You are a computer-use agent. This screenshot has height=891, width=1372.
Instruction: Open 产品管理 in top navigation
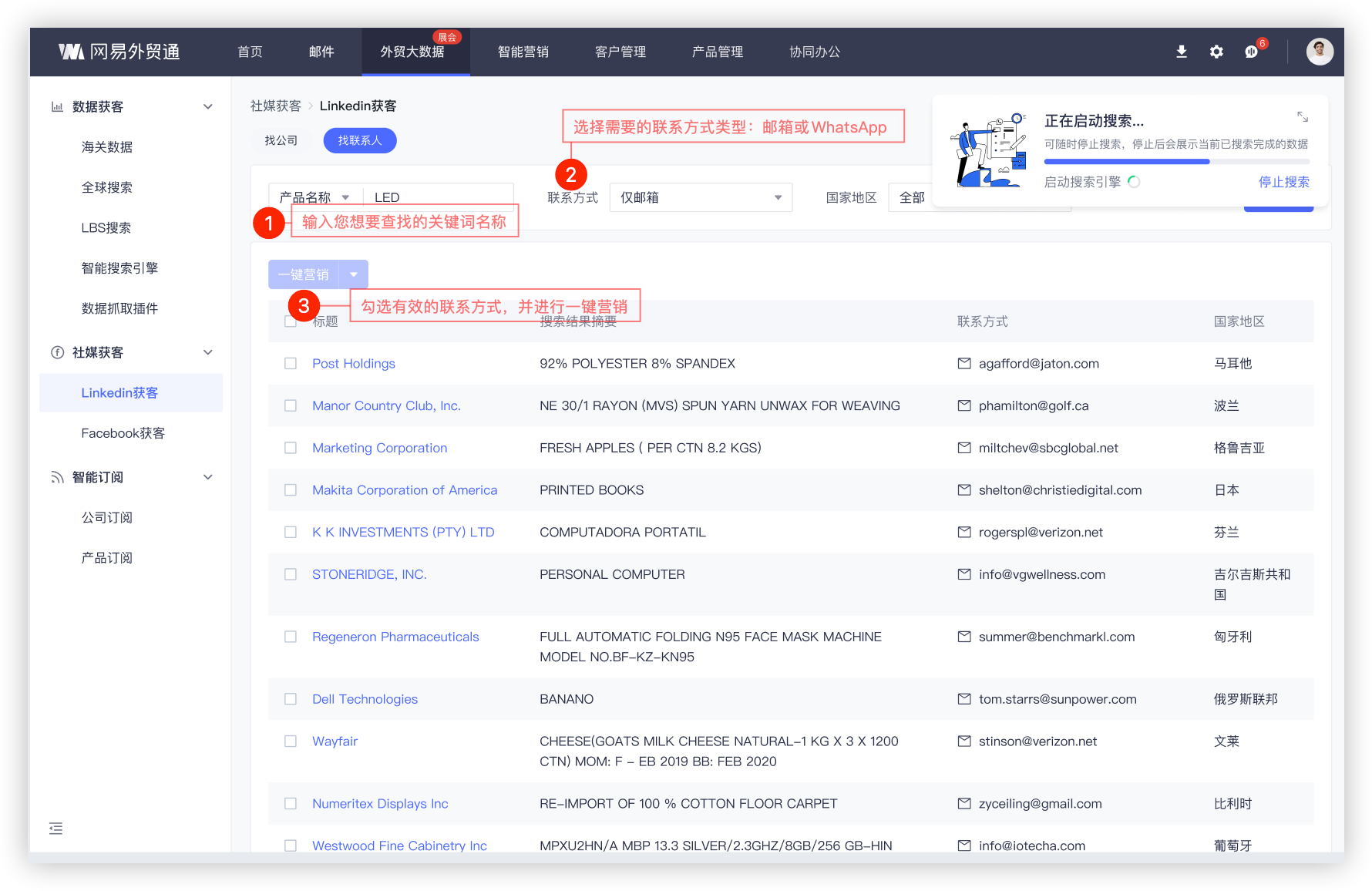click(718, 52)
